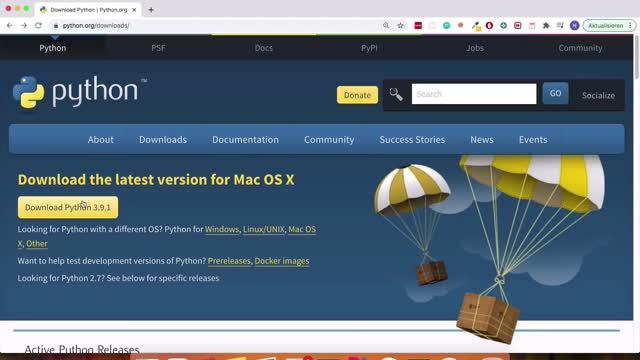
Task: Open the News main menu item
Action: [x=482, y=140]
